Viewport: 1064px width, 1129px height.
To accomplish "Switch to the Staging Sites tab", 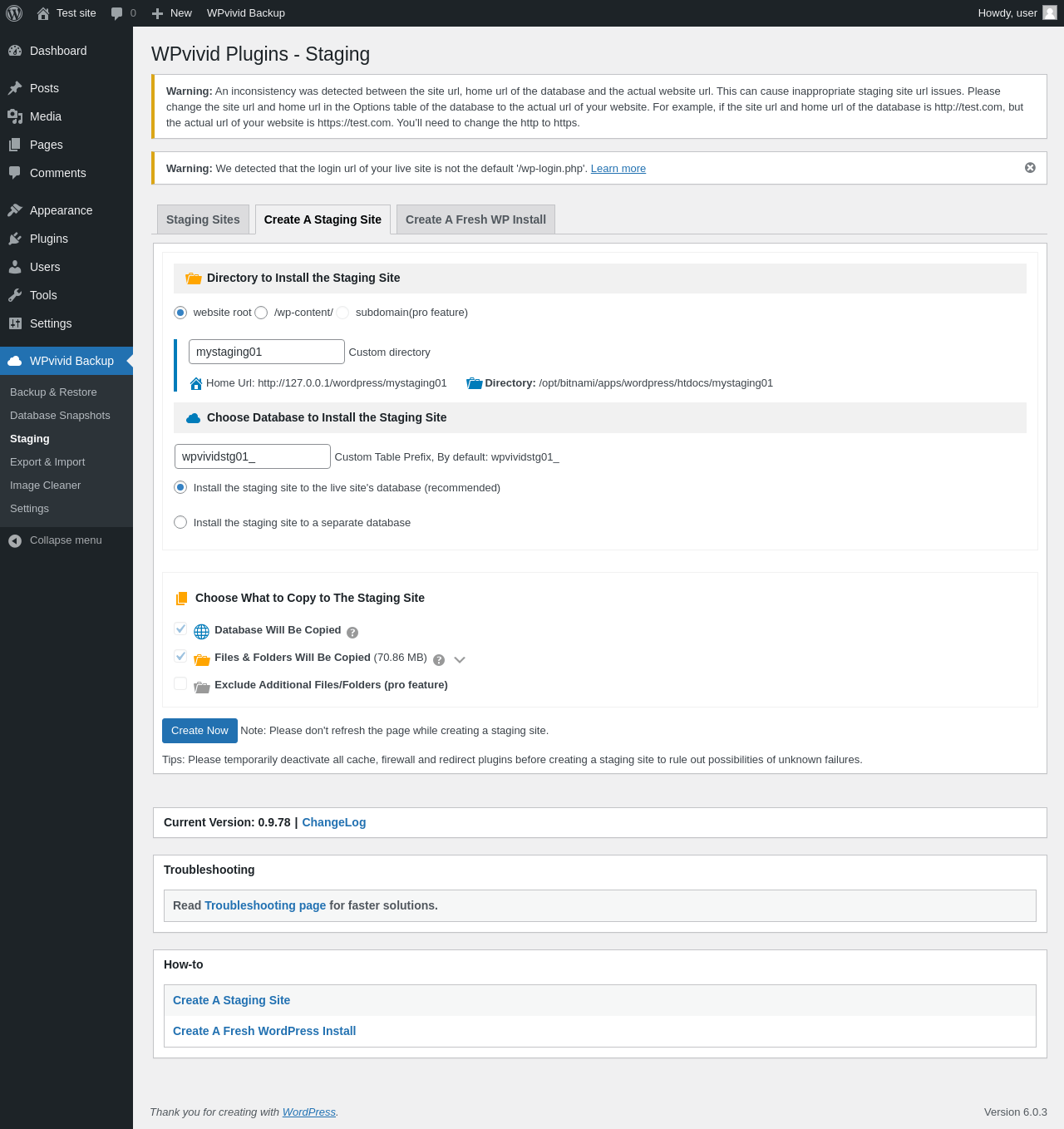I will pyautogui.click(x=203, y=219).
